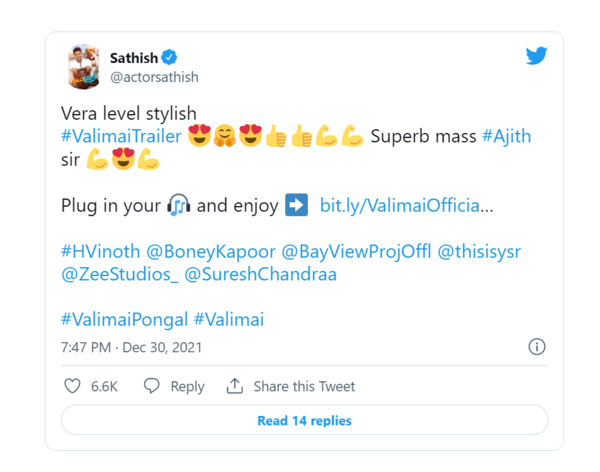Click the tweet timestamp Dec 30, 2021
This screenshot has height=472, width=600.
point(131,348)
